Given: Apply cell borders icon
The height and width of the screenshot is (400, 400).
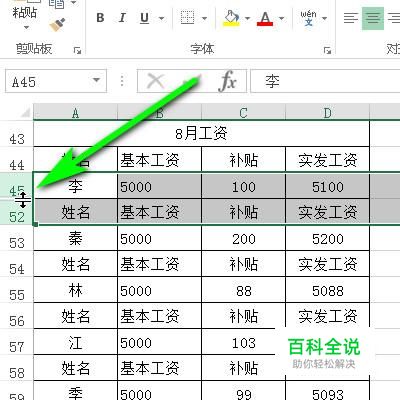Looking at the screenshot, I should click(x=187, y=18).
